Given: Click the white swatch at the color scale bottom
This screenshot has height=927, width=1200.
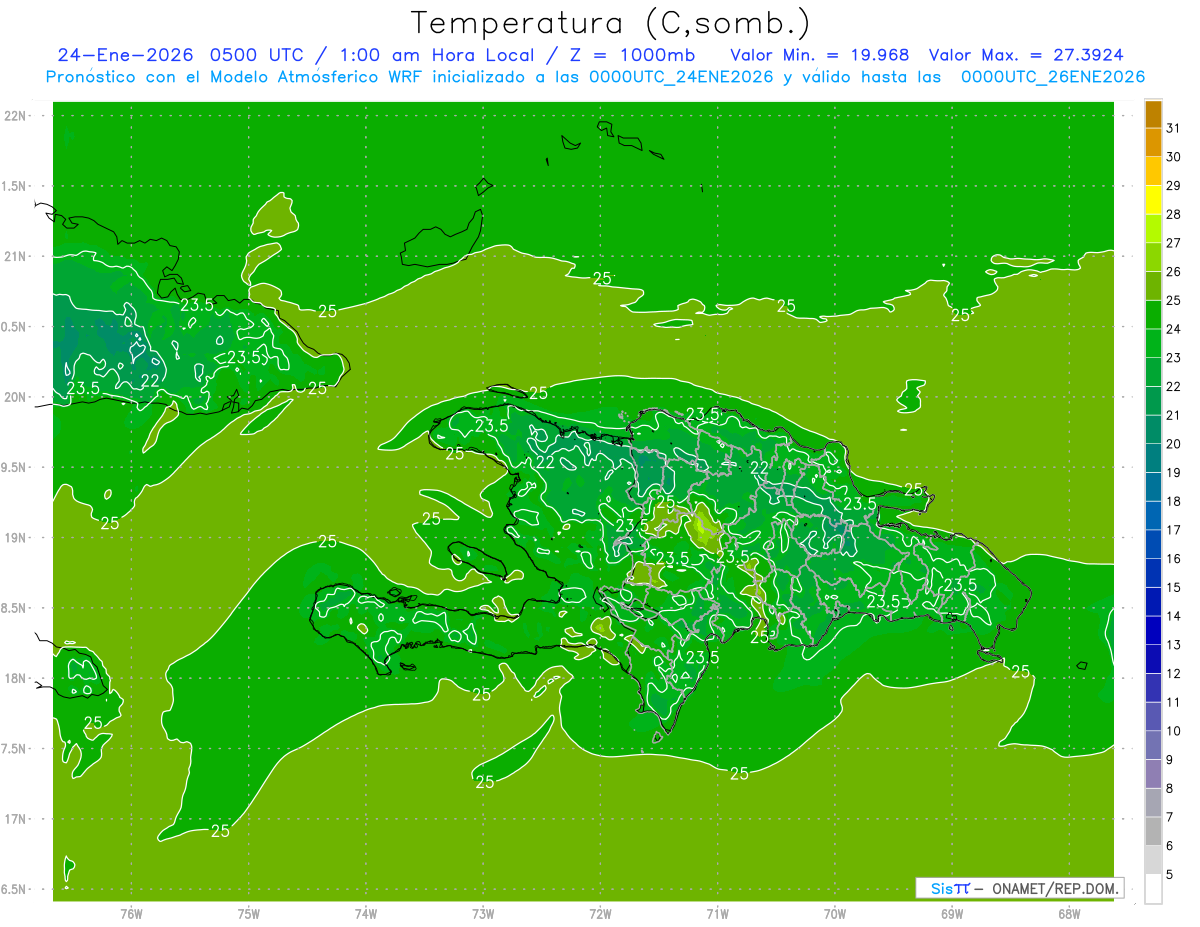Looking at the screenshot, I should coord(1153,888).
